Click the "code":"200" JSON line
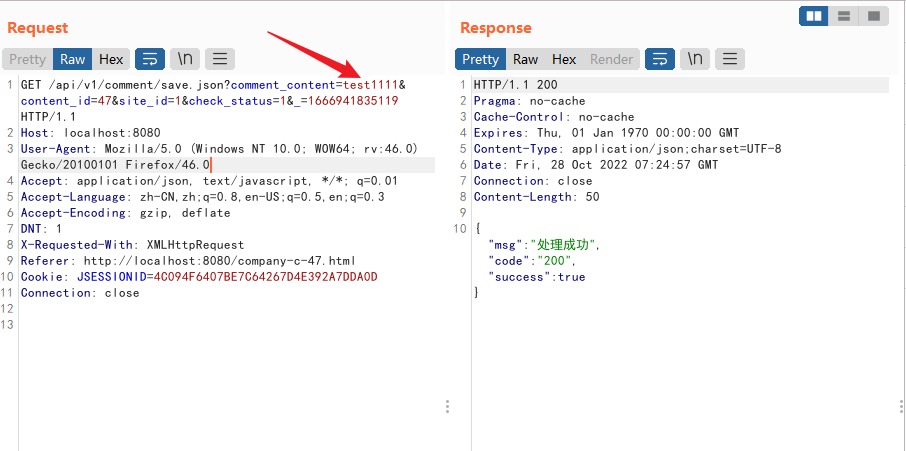This screenshot has width=906, height=451. click(532, 261)
